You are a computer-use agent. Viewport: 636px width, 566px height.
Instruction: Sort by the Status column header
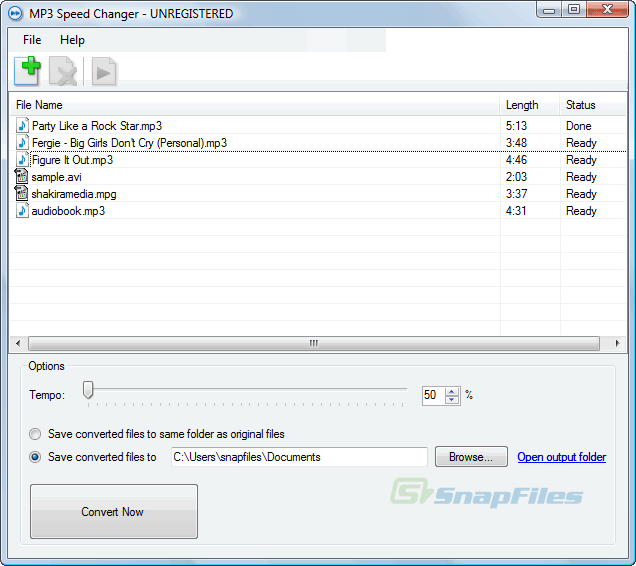pyautogui.click(x=593, y=105)
